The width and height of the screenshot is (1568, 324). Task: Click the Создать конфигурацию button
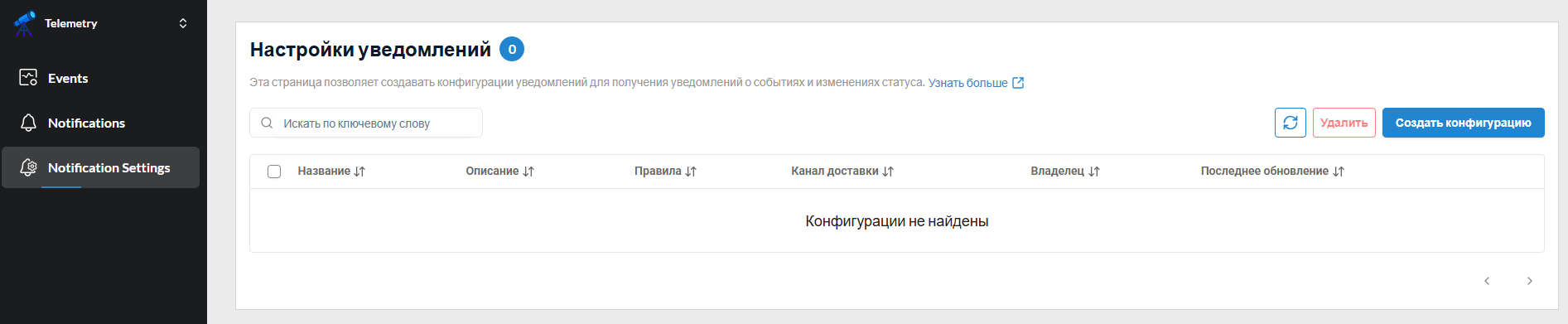click(1464, 123)
